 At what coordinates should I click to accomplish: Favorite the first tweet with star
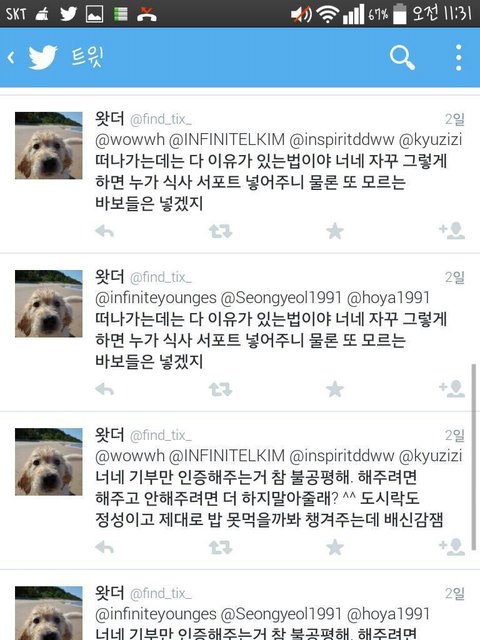tap(335, 231)
